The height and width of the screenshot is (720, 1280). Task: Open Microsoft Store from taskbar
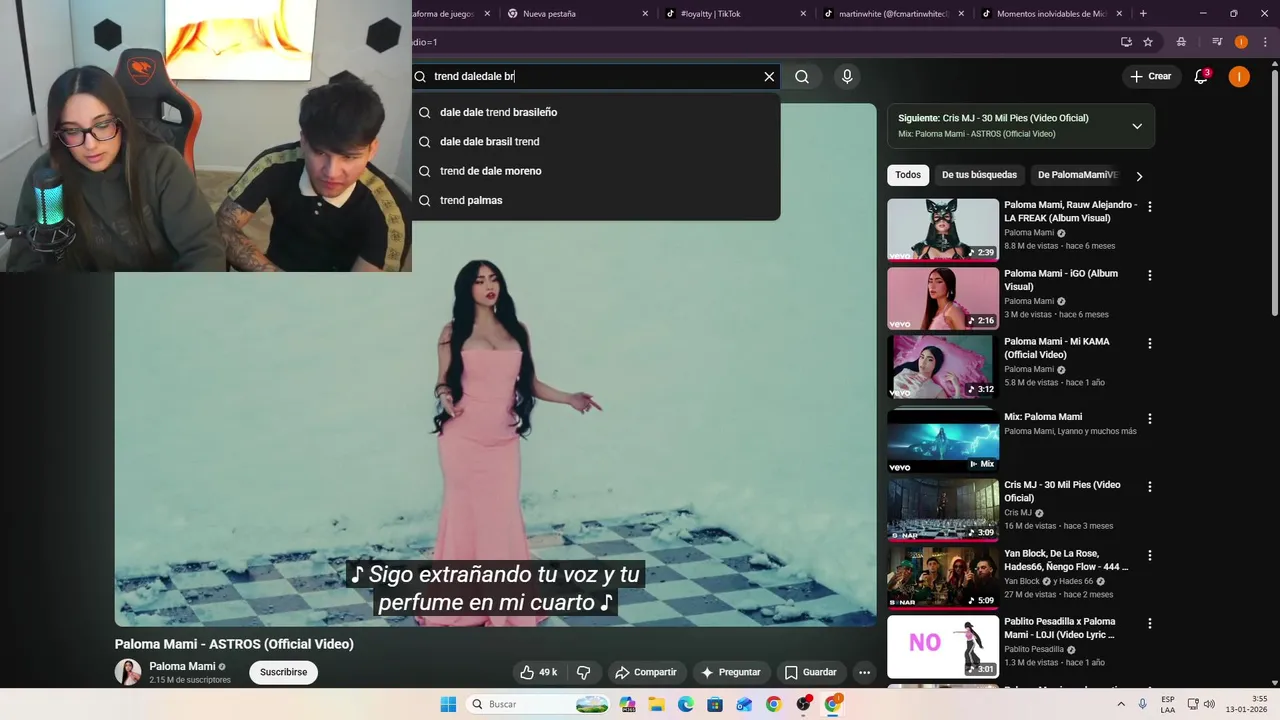(x=715, y=704)
